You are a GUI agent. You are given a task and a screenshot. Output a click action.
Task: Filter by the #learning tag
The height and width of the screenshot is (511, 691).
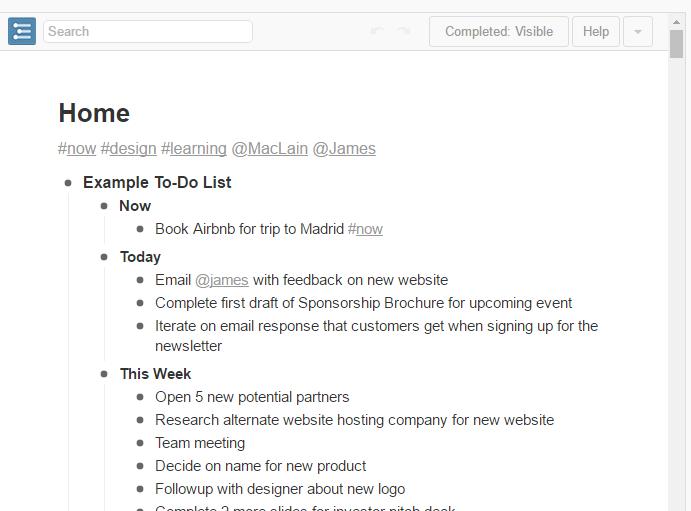tap(194, 149)
